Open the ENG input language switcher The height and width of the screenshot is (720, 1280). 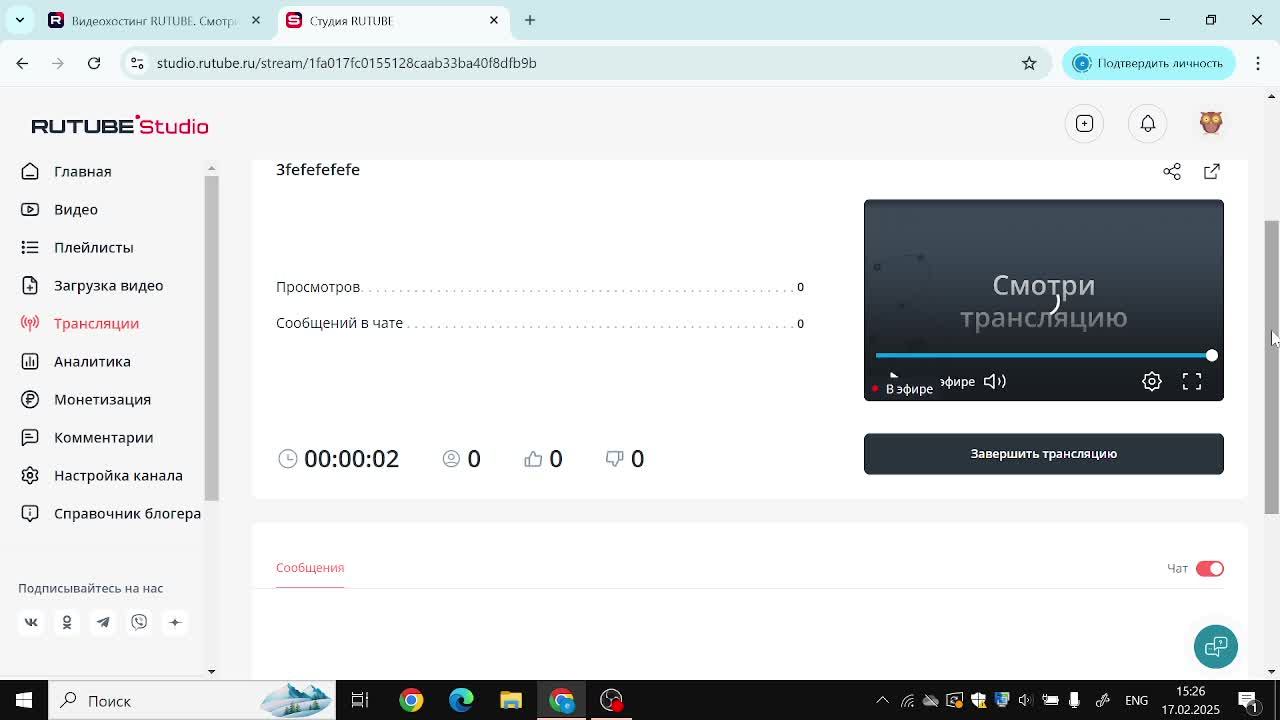1136,701
